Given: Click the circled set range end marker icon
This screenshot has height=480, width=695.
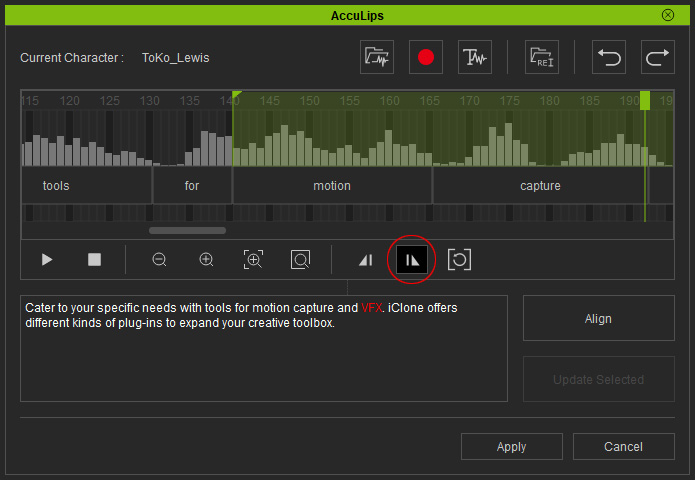Looking at the screenshot, I should pyautogui.click(x=411, y=260).
